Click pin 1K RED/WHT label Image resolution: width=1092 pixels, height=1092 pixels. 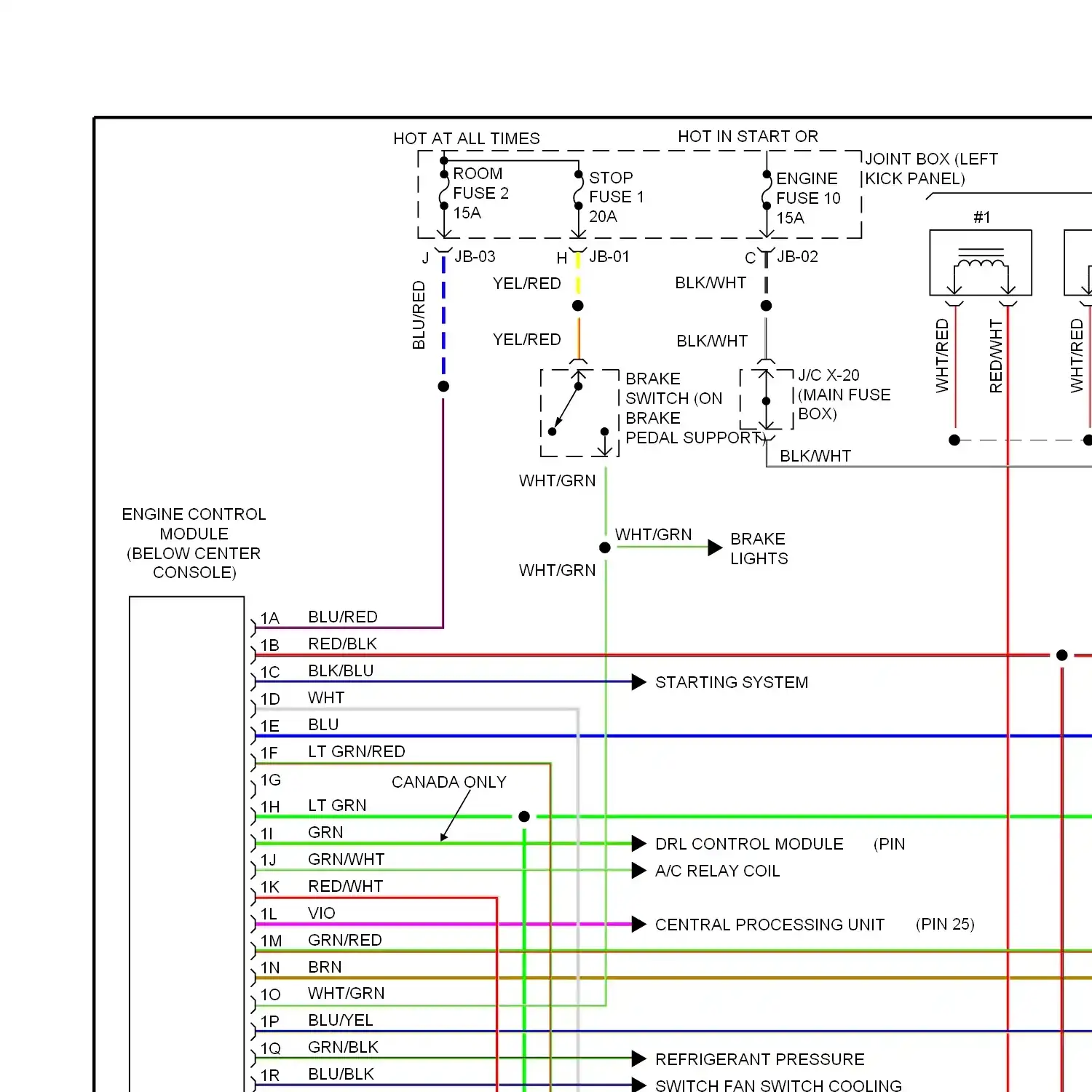tap(345, 886)
